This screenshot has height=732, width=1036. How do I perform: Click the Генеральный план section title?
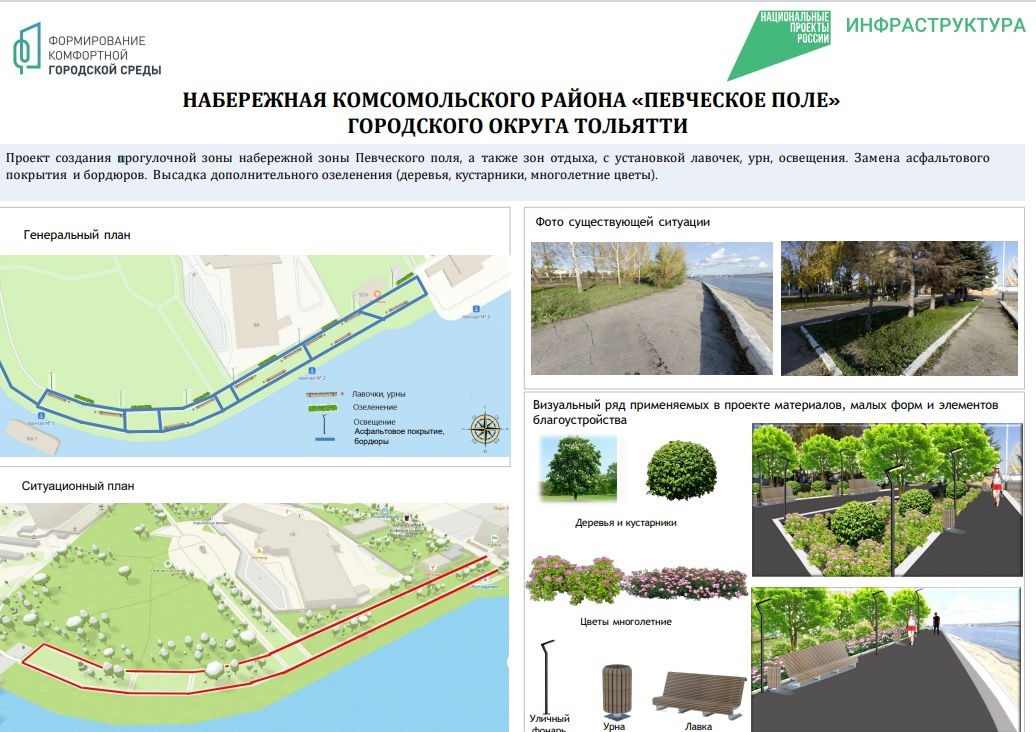pyautogui.click(x=77, y=235)
